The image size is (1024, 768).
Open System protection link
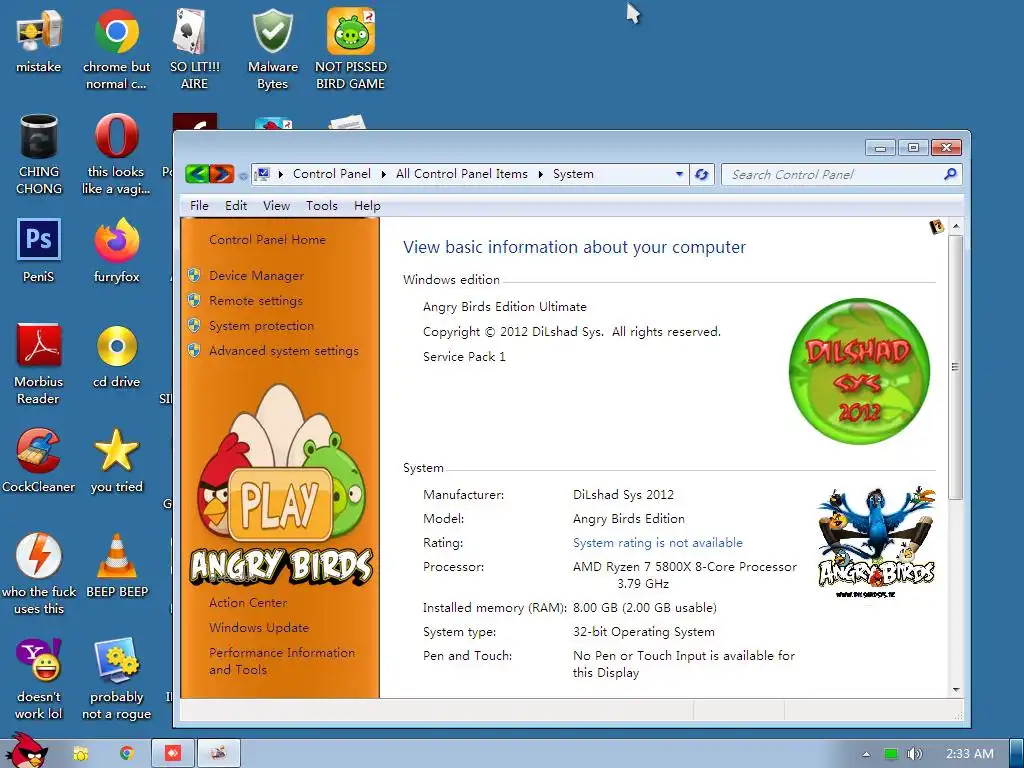pyautogui.click(x=261, y=325)
